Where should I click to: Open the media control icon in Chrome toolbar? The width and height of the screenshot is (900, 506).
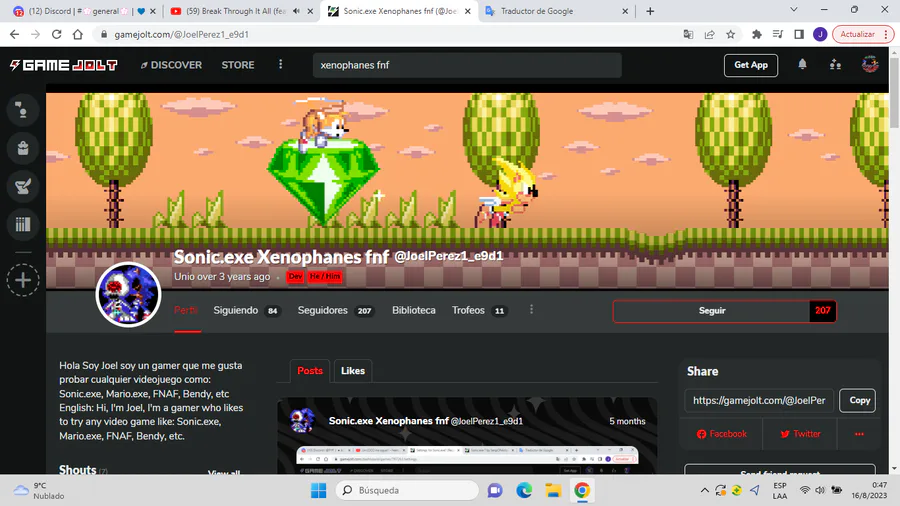778,34
